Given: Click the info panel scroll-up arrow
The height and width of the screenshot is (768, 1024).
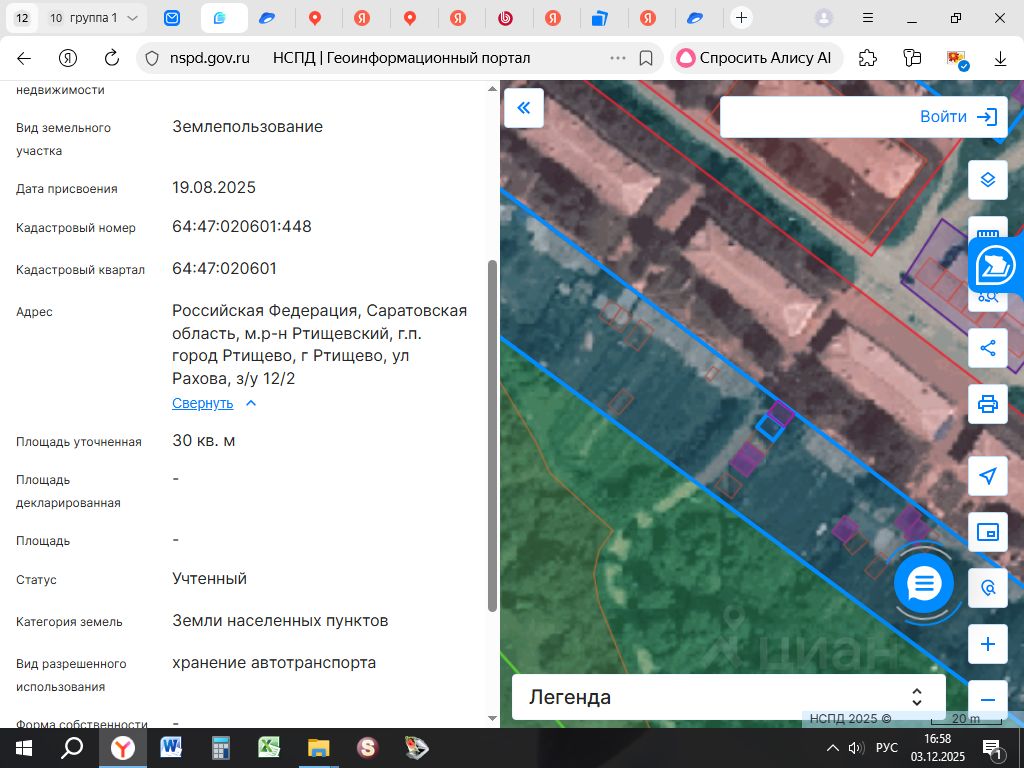Looking at the screenshot, I should pyautogui.click(x=492, y=89).
